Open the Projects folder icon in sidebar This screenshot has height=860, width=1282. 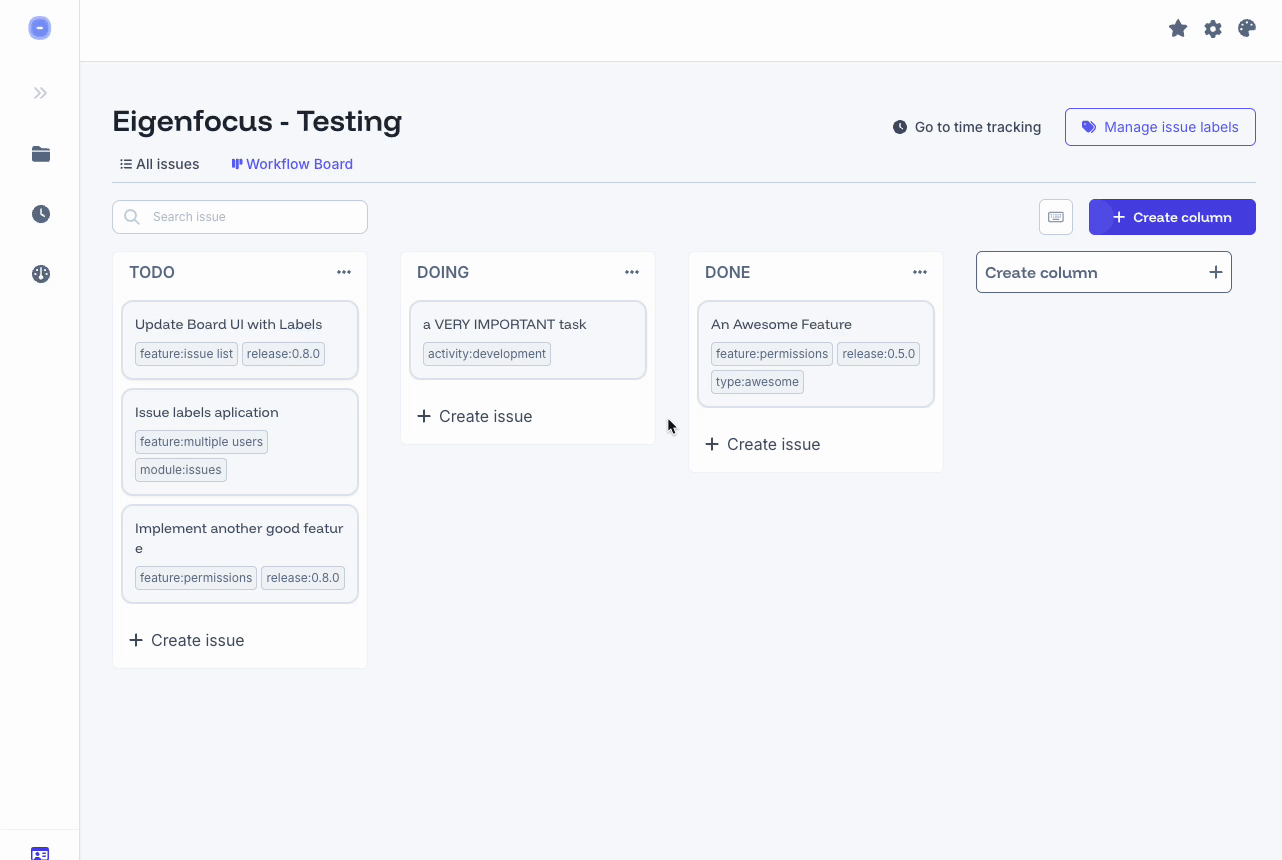point(40,154)
